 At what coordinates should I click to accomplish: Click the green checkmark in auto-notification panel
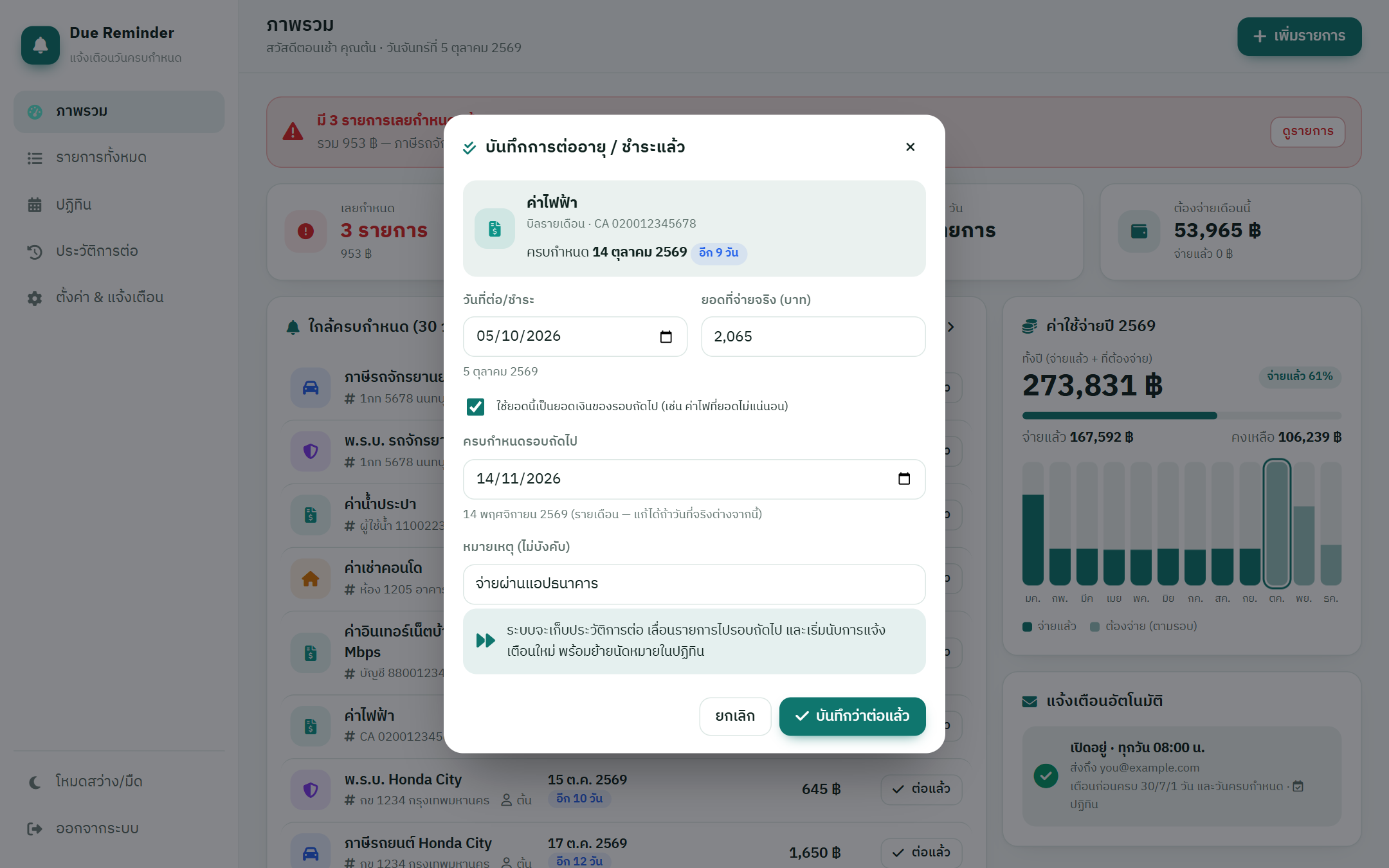tap(1046, 775)
